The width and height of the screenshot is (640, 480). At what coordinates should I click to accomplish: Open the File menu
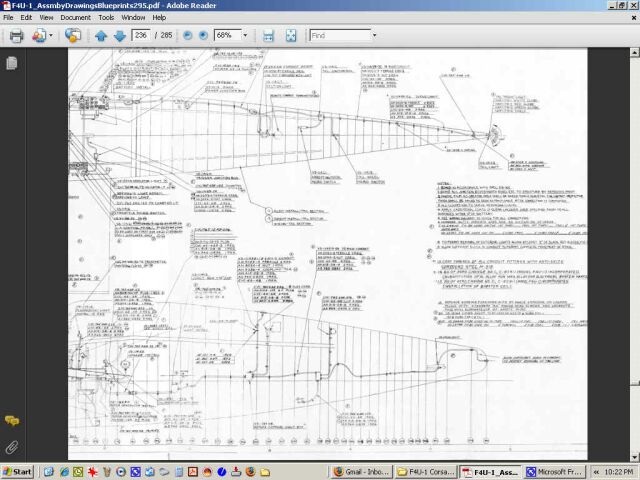pyautogui.click(x=8, y=18)
